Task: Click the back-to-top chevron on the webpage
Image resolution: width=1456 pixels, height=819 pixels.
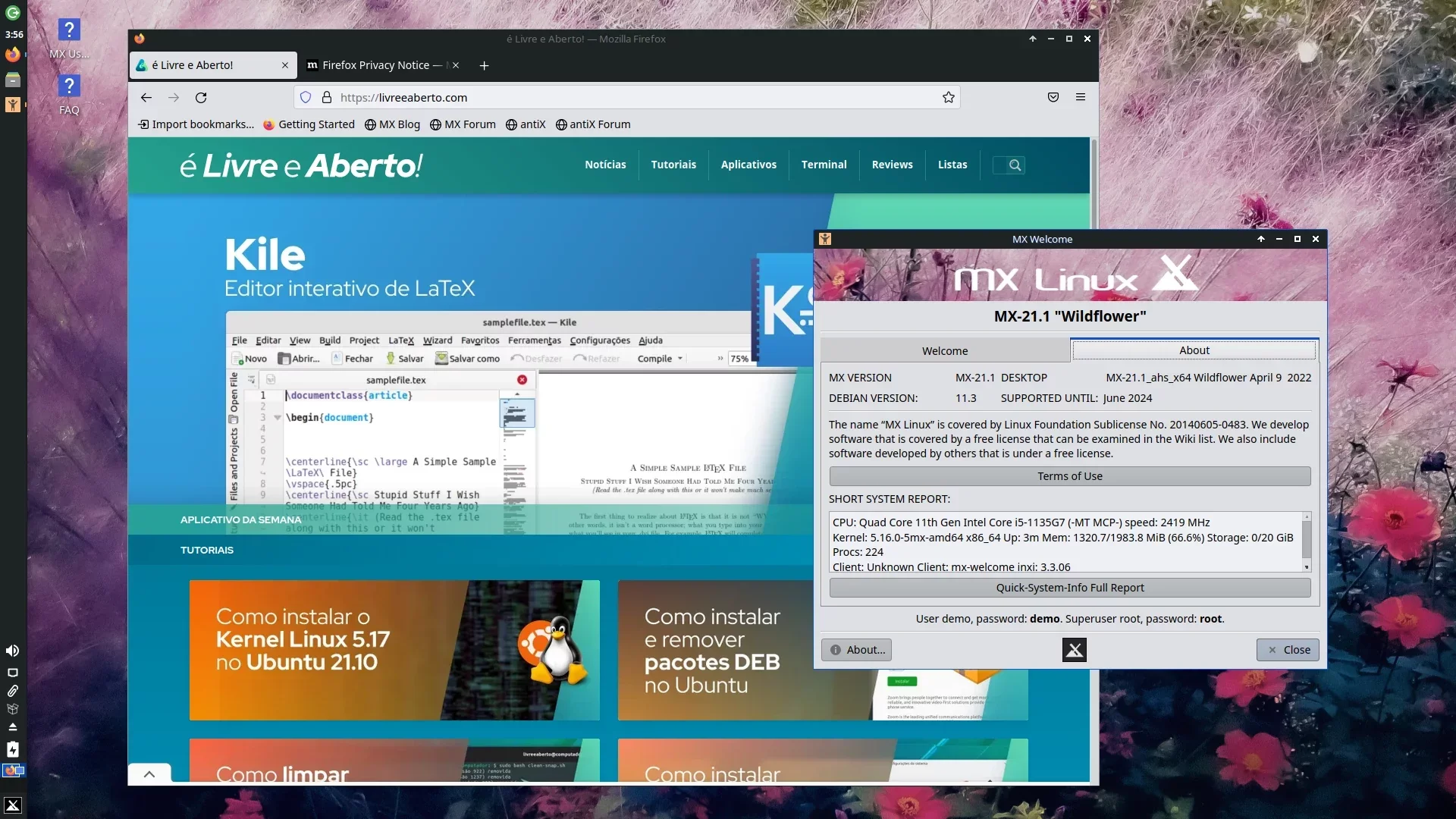Action: tap(149, 773)
